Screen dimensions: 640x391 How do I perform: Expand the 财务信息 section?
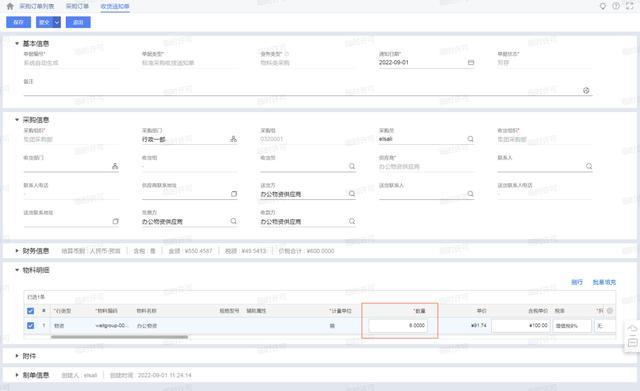click(x=17, y=251)
